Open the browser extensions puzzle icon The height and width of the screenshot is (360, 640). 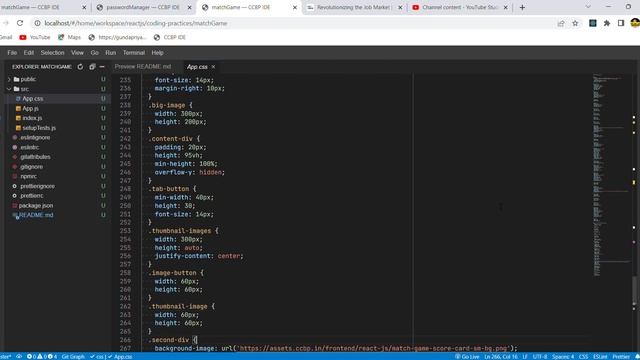607,23
